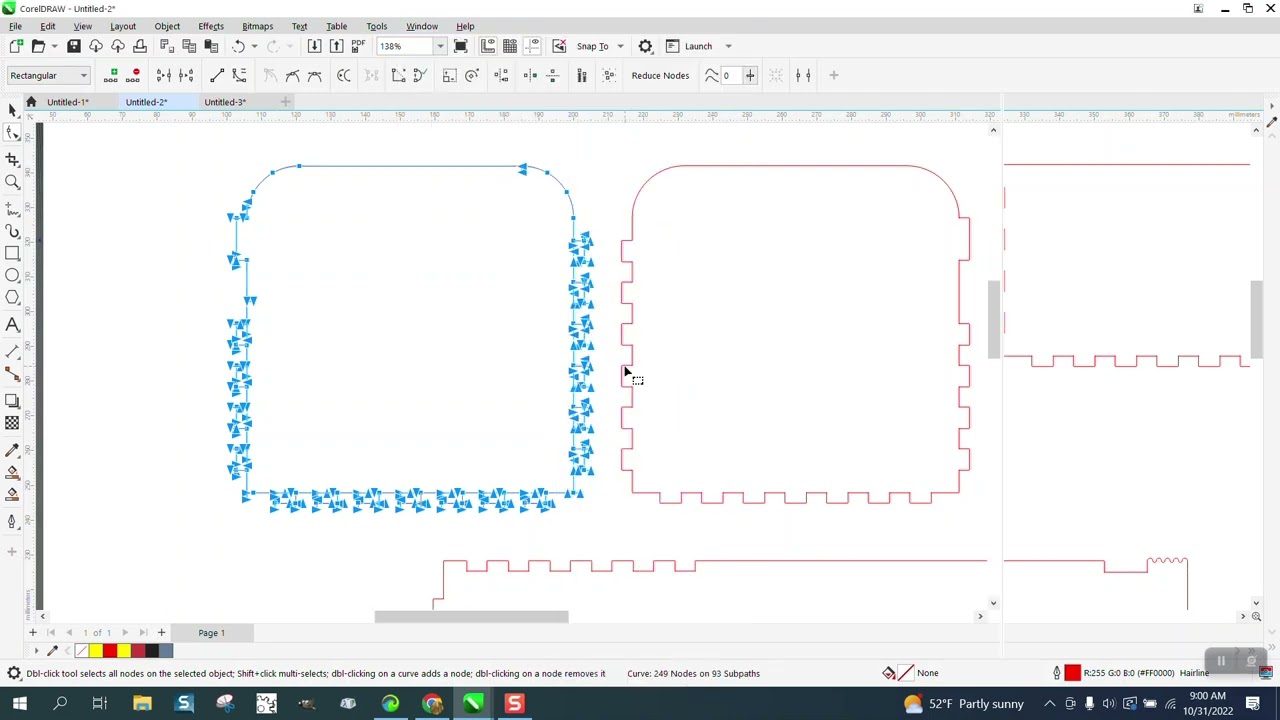Select the Parallel Dimension tool

12,350
